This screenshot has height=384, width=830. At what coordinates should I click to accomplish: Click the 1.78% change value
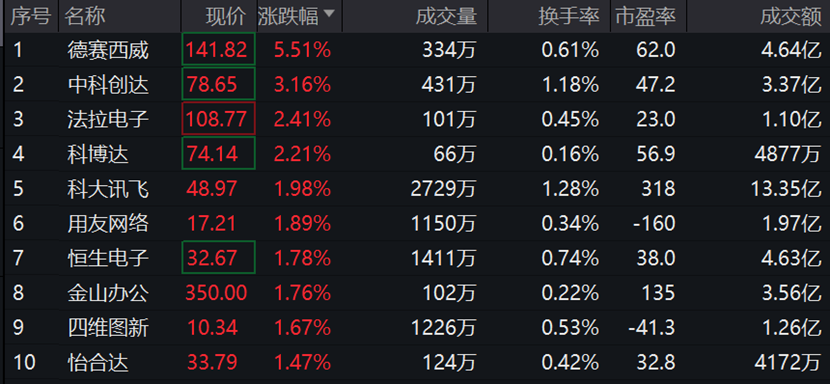pyautogui.click(x=302, y=258)
